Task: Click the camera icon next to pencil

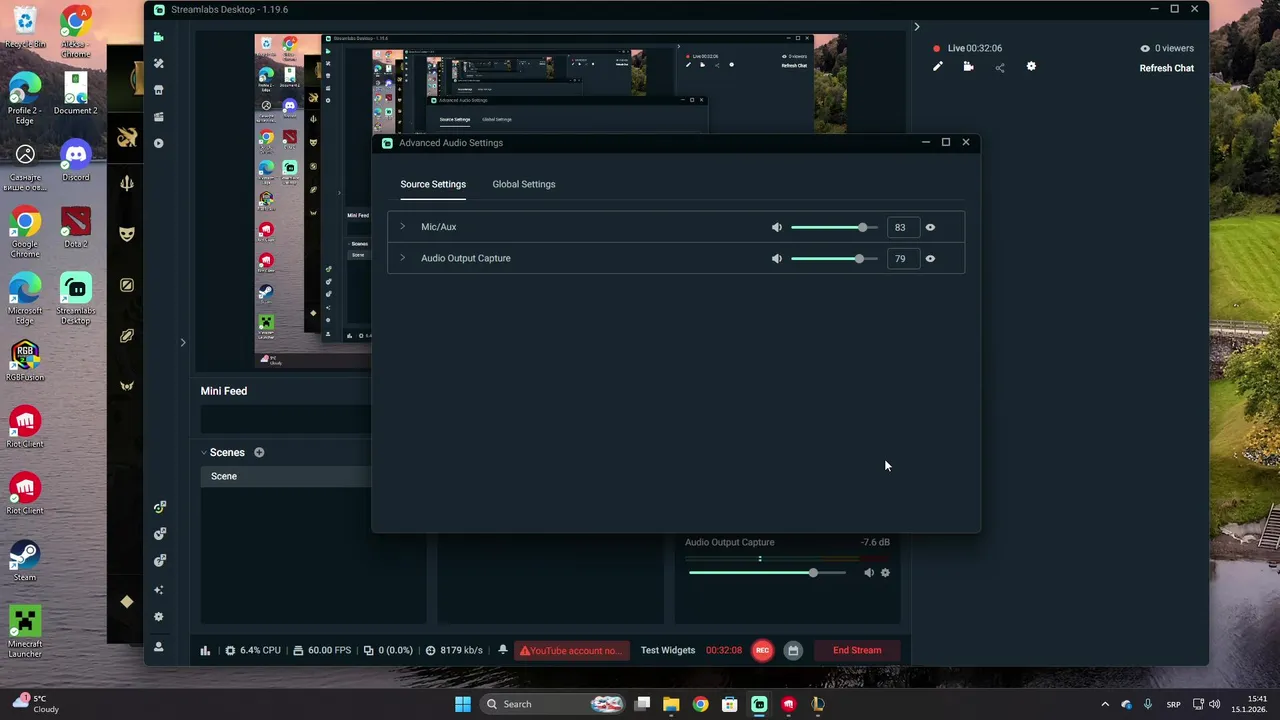Action: [968, 67]
